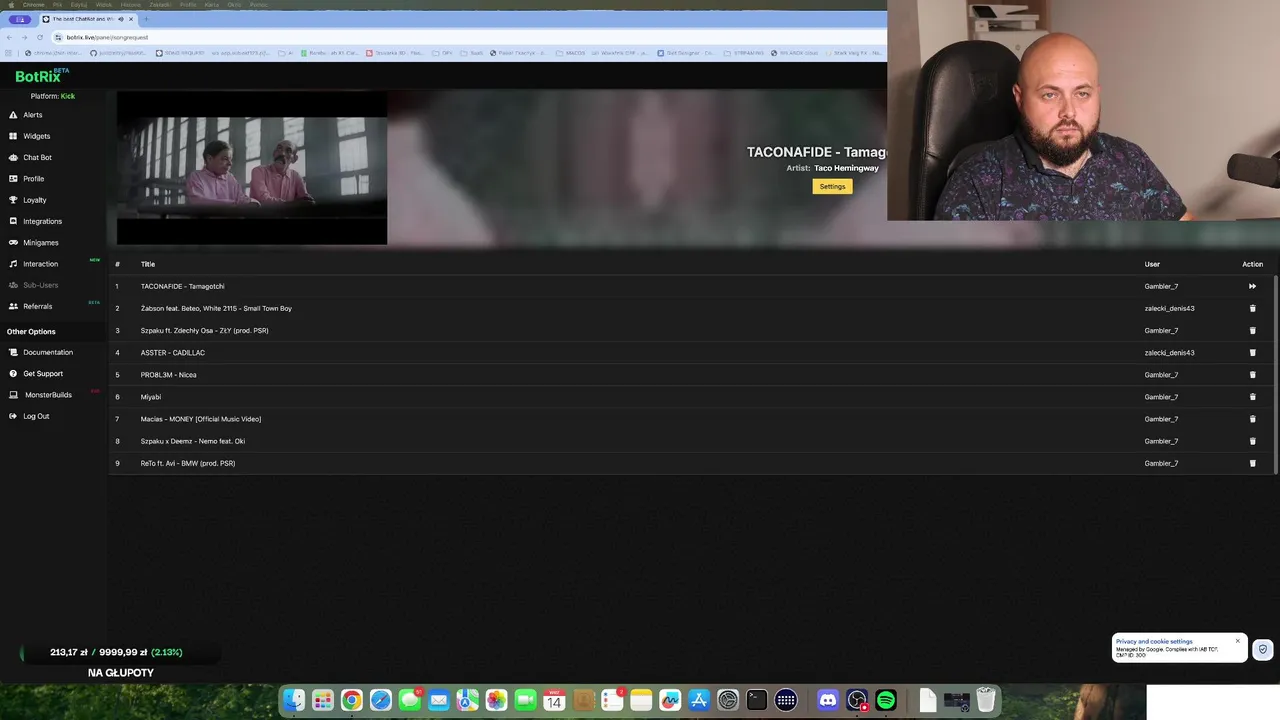Delete the Szpaku x Deemz Nemo request
The width and height of the screenshot is (1280, 720).
coord(1252,441)
